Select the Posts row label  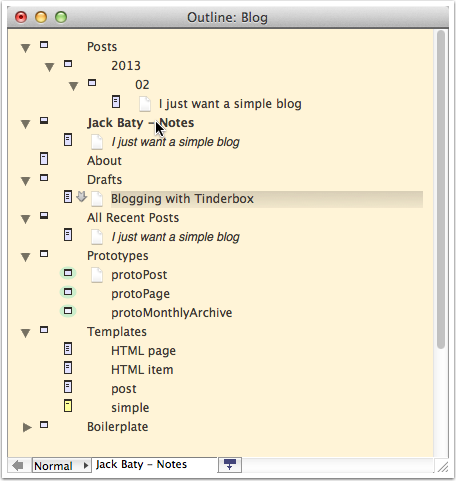(x=102, y=47)
